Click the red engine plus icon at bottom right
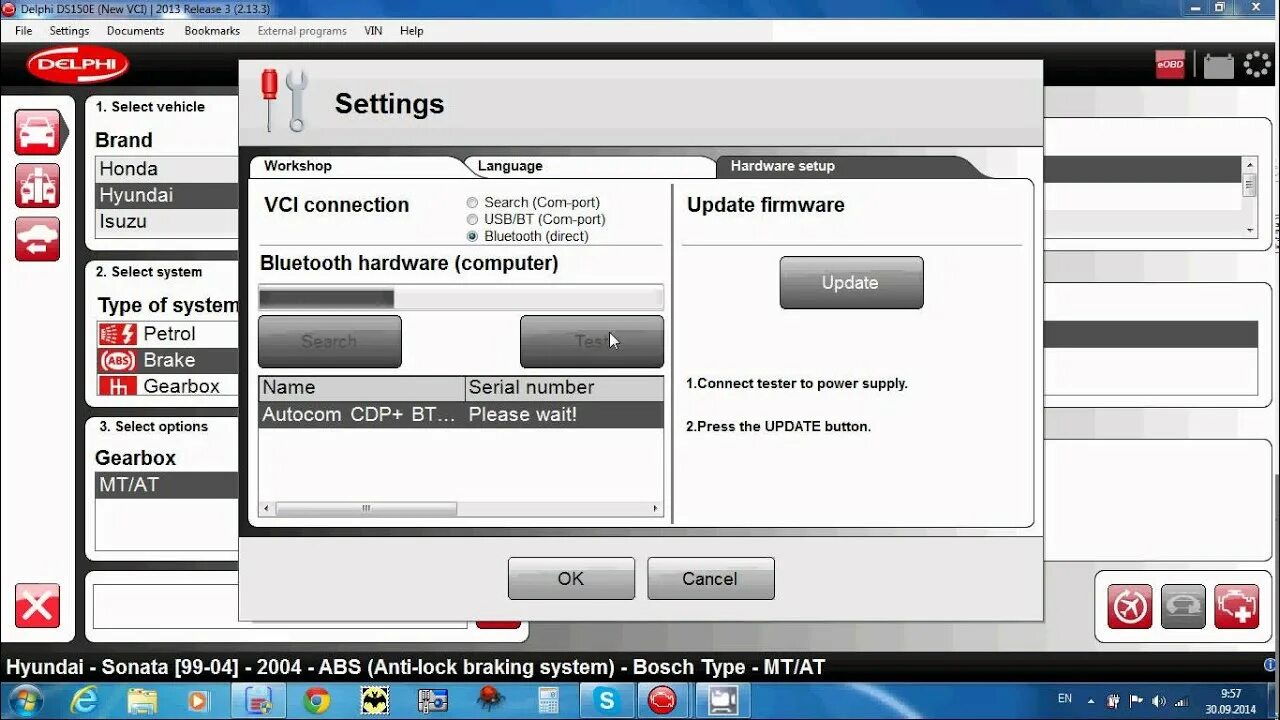 pos(1237,607)
